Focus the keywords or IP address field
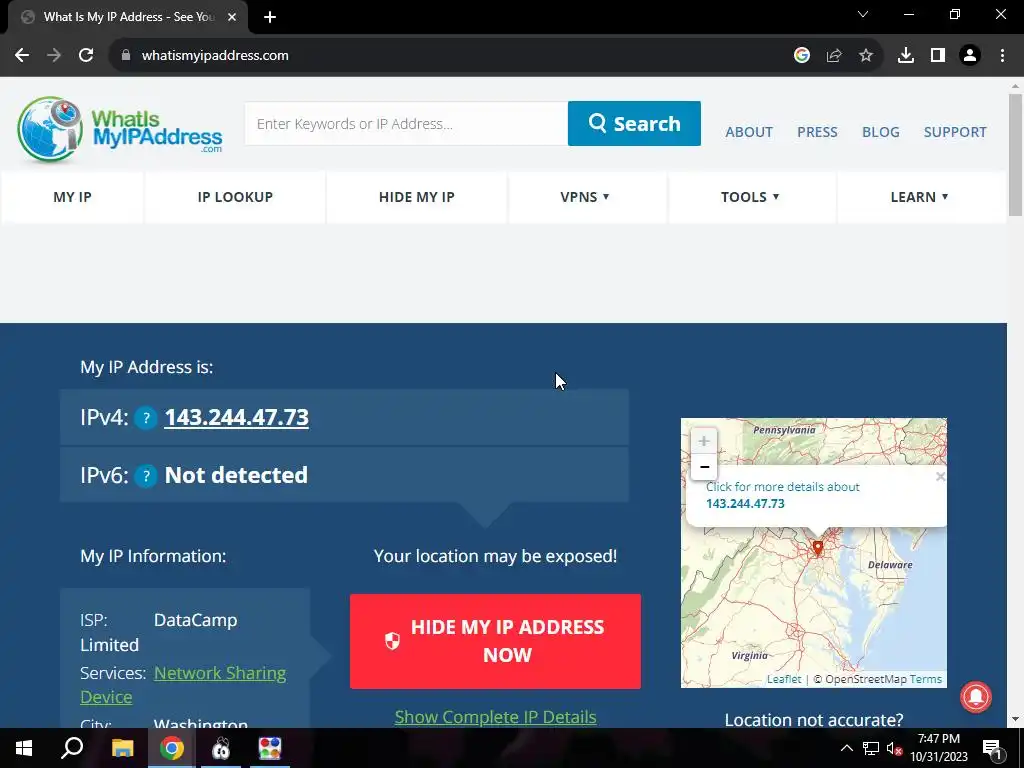The height and width of the screenshot is (768, 1024). click(x=406, y=123)
